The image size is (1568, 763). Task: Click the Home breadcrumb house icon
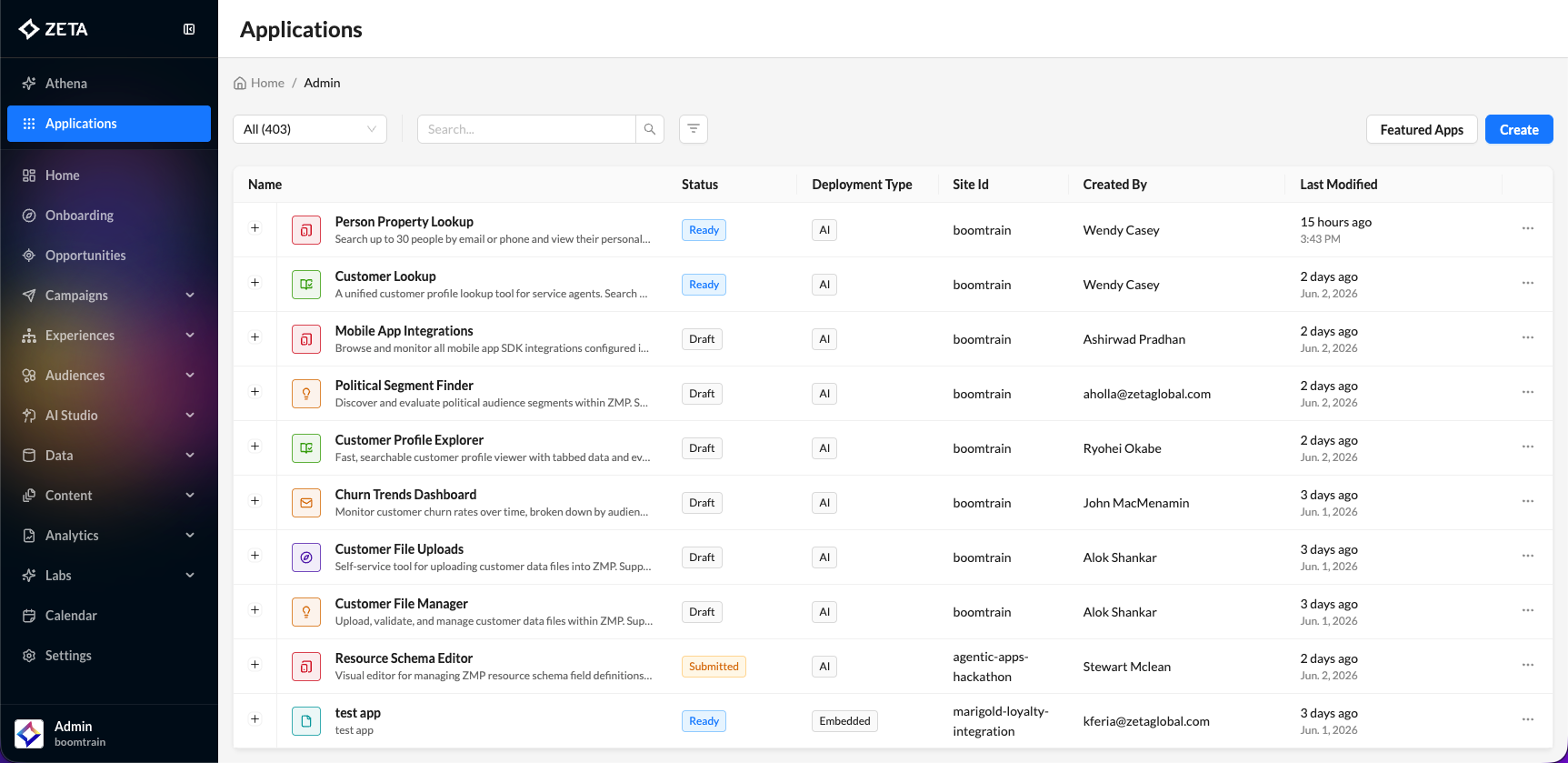click(240, 83)
